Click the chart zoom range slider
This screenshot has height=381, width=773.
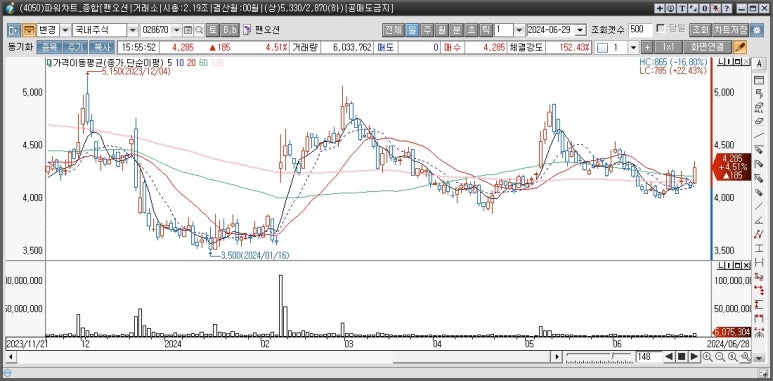click(x=598, y=356)
